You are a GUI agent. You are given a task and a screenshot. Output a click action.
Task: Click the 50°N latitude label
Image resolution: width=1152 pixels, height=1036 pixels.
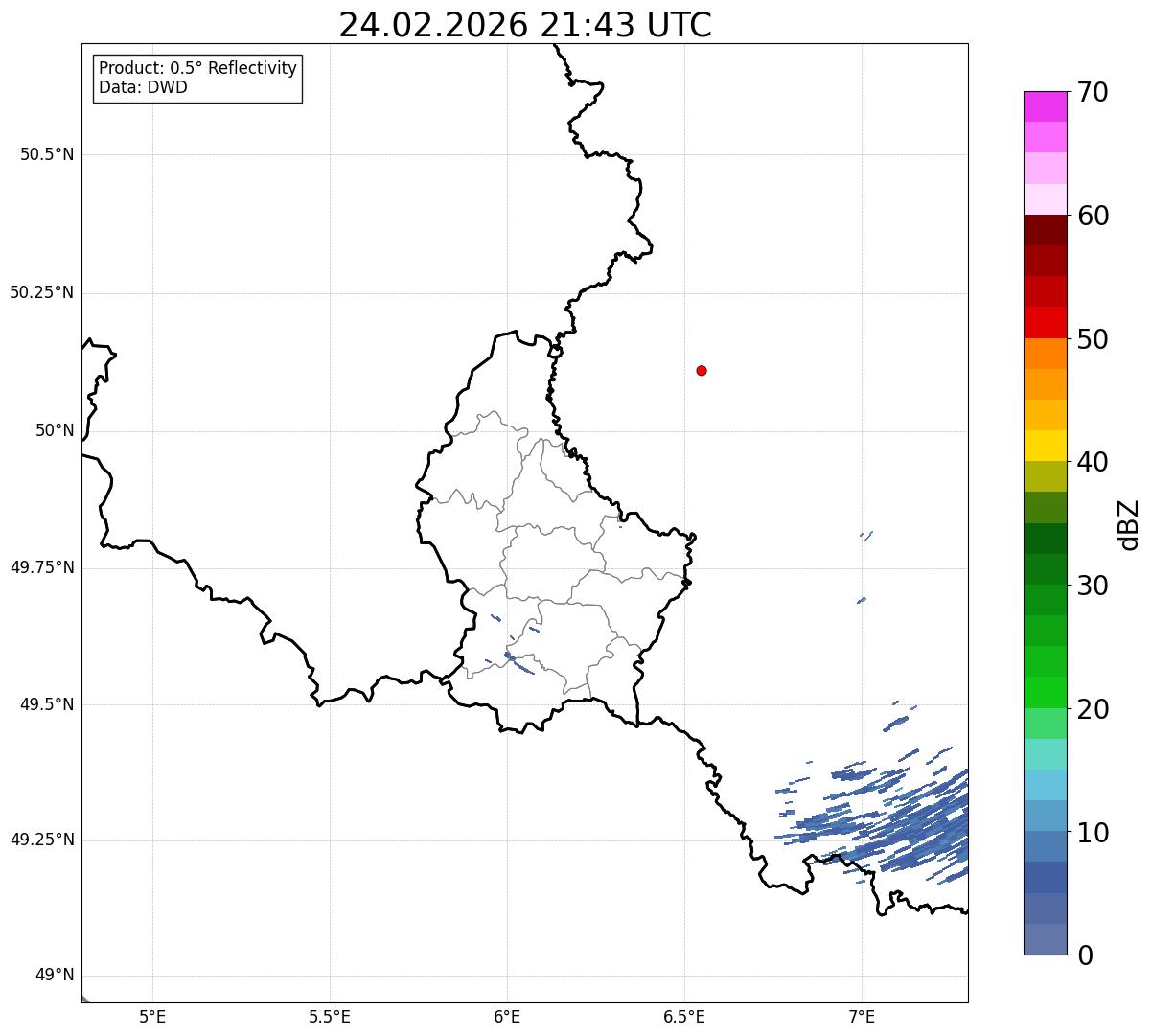coord(55,431)
